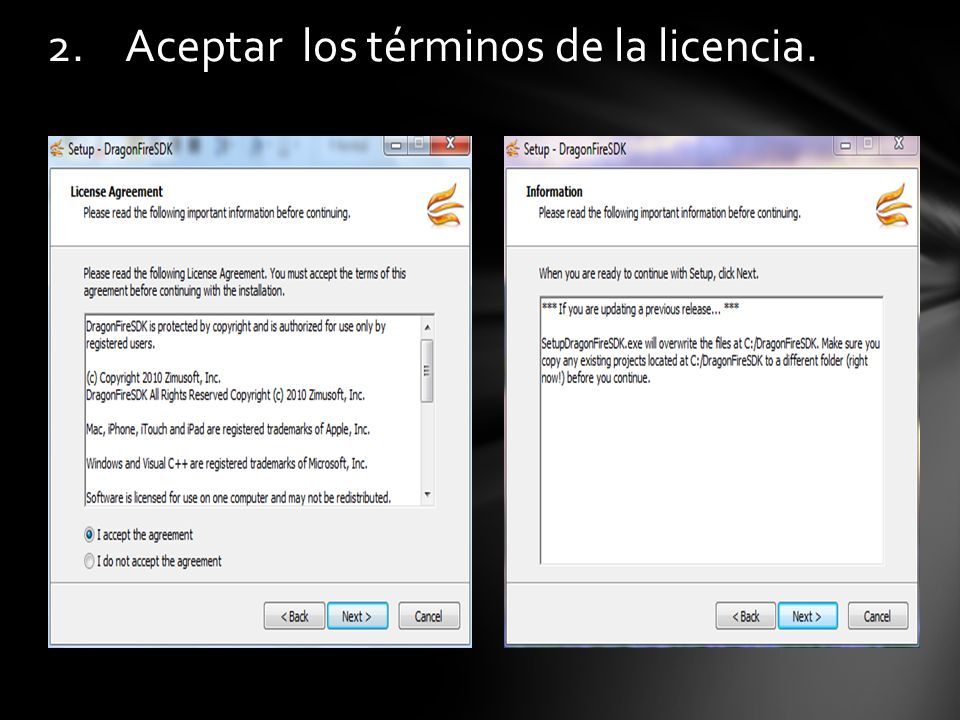Click the disabled maximize button of Information window

(868, 144)
